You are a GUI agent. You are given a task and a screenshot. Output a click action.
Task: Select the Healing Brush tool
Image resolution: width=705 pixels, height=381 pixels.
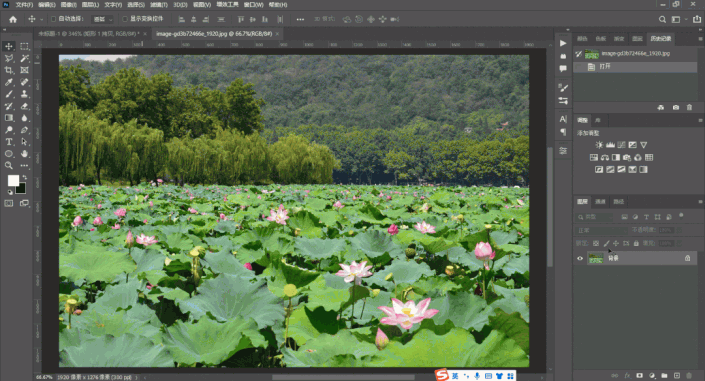[x=24, y=82]
